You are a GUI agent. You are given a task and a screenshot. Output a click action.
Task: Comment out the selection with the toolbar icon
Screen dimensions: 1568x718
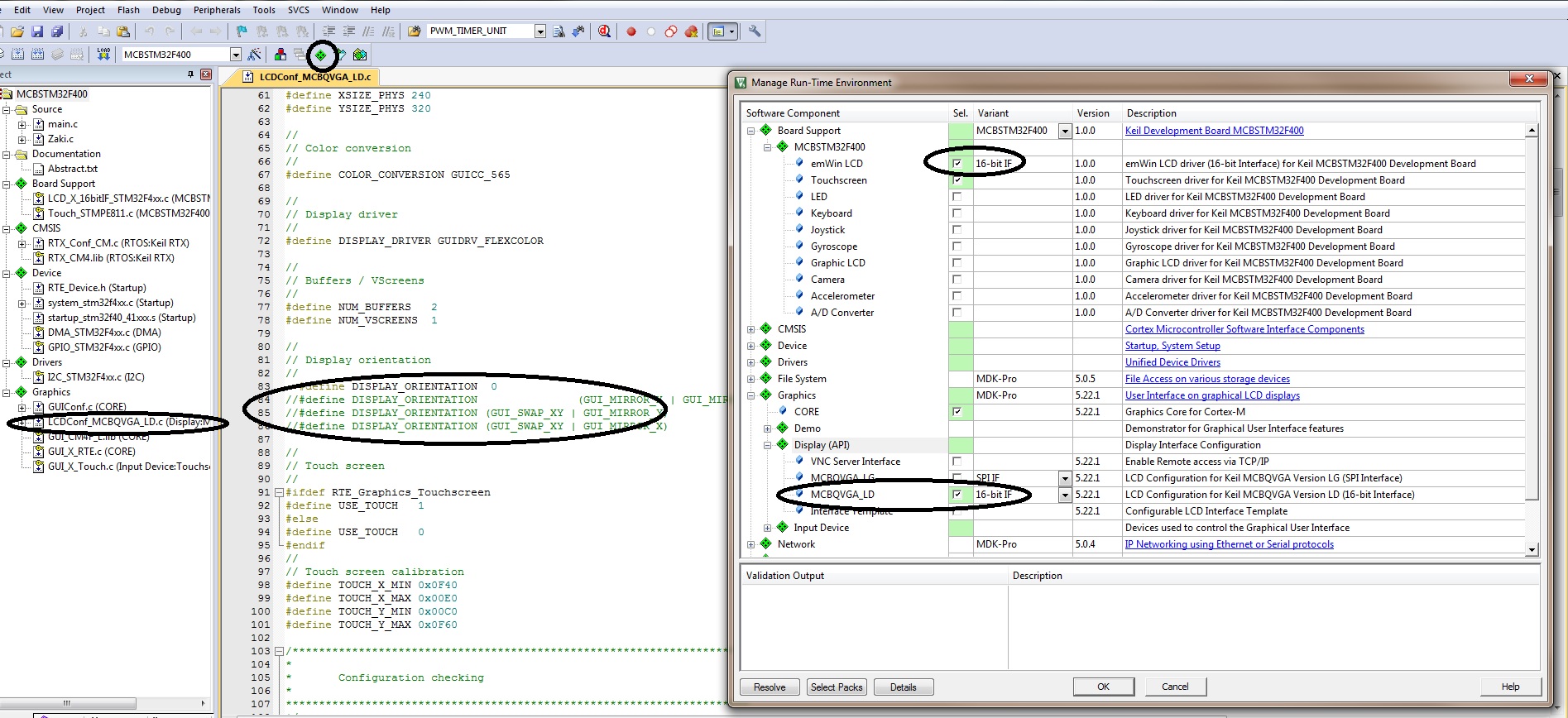coord(369,31)
